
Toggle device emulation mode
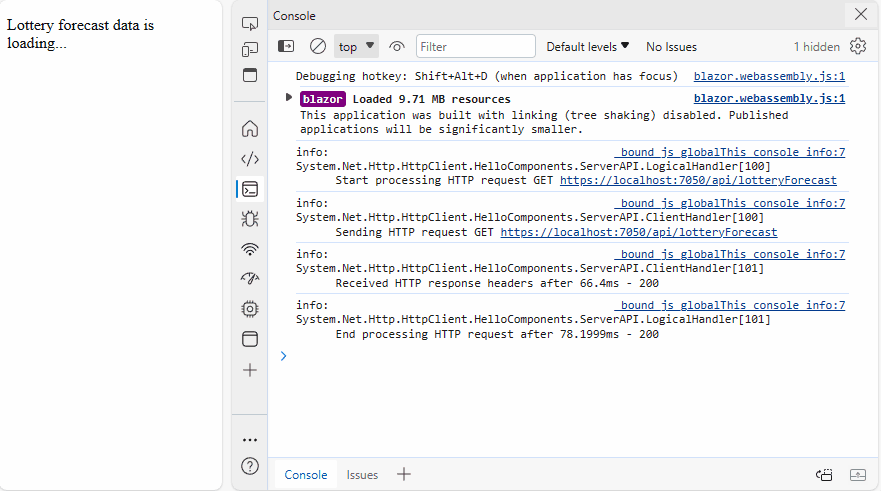(x=250, y=49)
